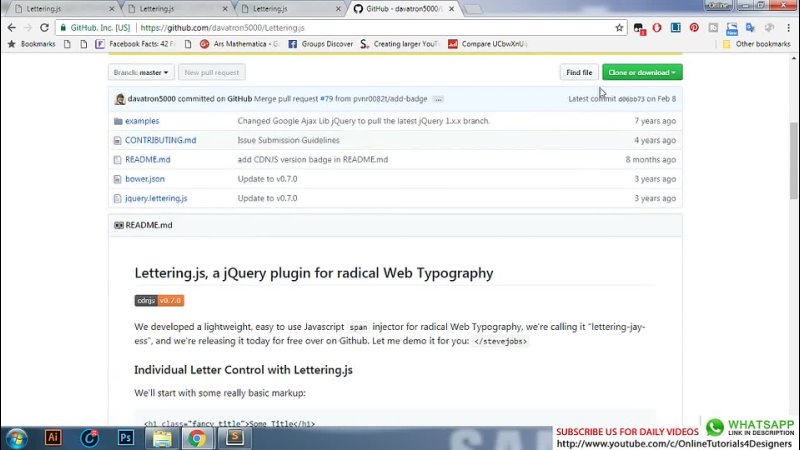The height and width of the screenshot is (450, 800).
Task: Open the Branch: master dropdown
Action: pos(141,72)
